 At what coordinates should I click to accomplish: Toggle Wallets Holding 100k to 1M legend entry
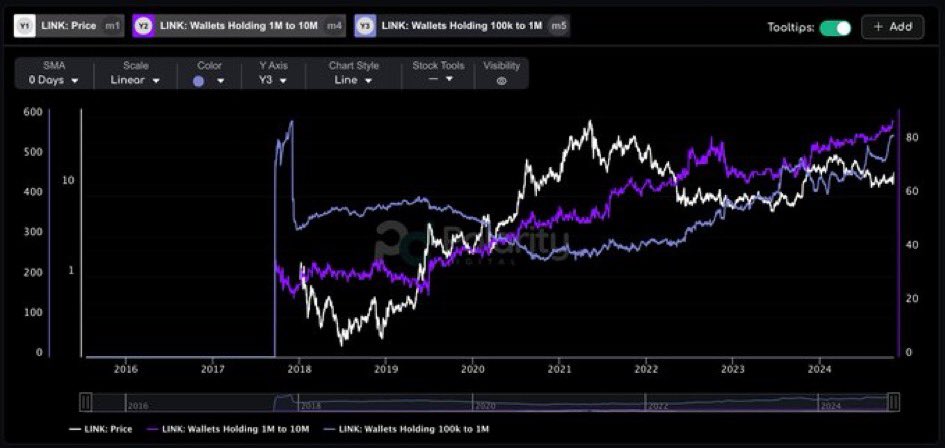[407, 429]
